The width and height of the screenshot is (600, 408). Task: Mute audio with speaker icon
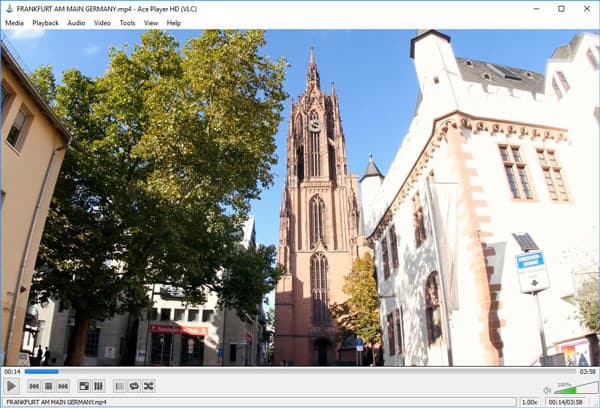point(547,389)
